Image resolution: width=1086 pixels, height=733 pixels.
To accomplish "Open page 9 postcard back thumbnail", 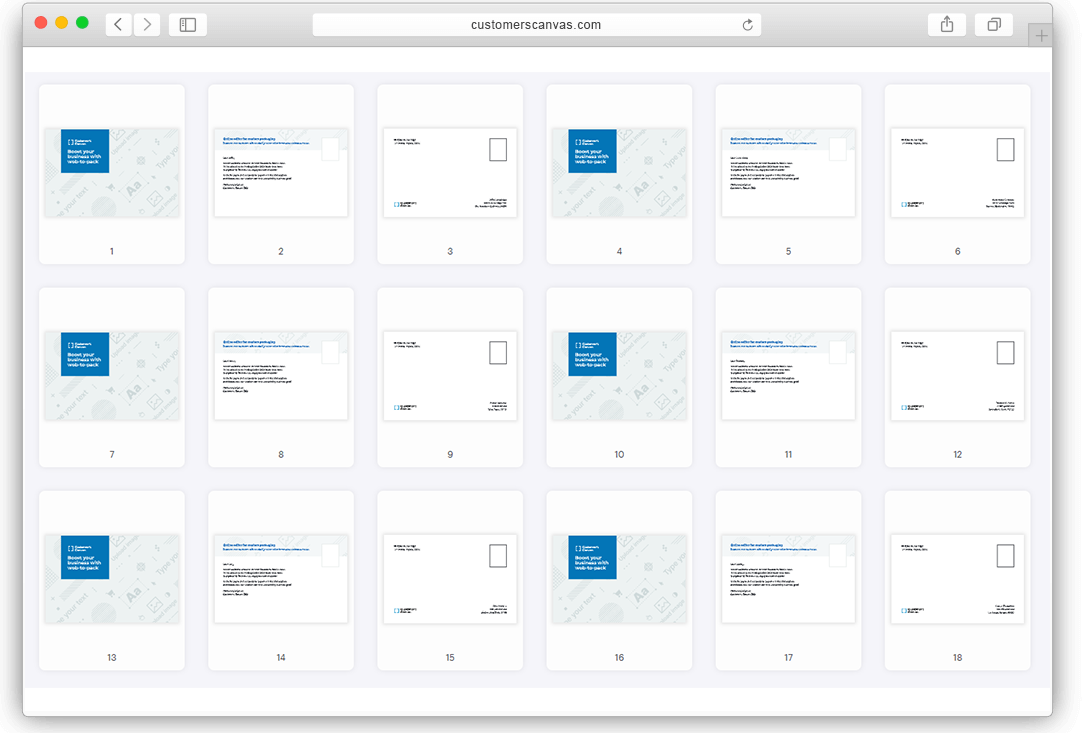I will pyautogui.click(x=450, y=375).
